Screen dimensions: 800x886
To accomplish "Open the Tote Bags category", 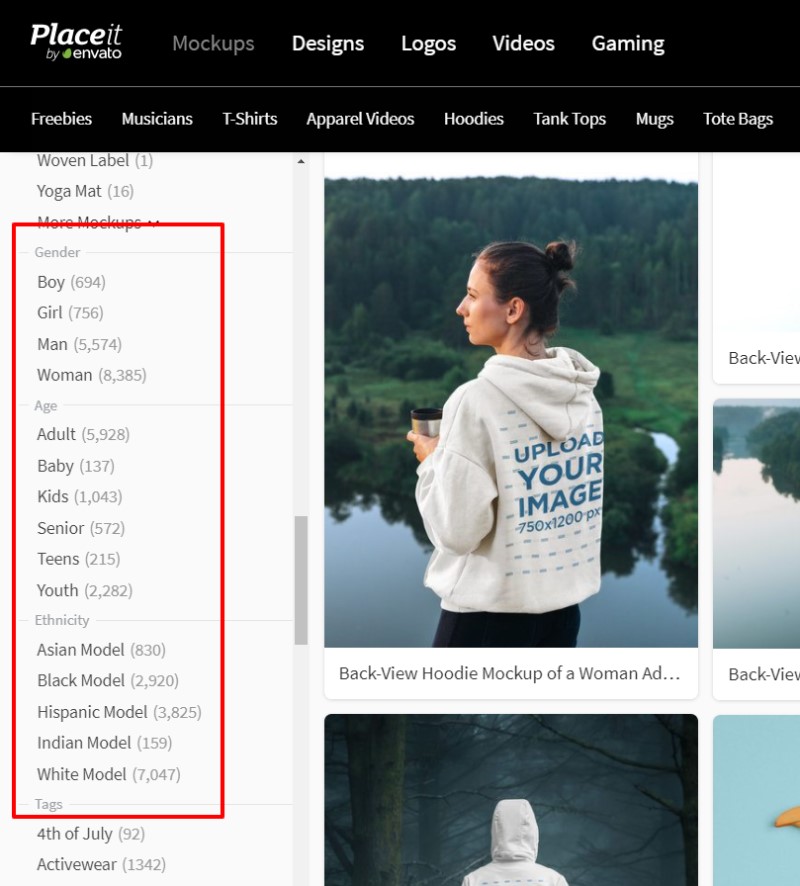I will (738, 119).
